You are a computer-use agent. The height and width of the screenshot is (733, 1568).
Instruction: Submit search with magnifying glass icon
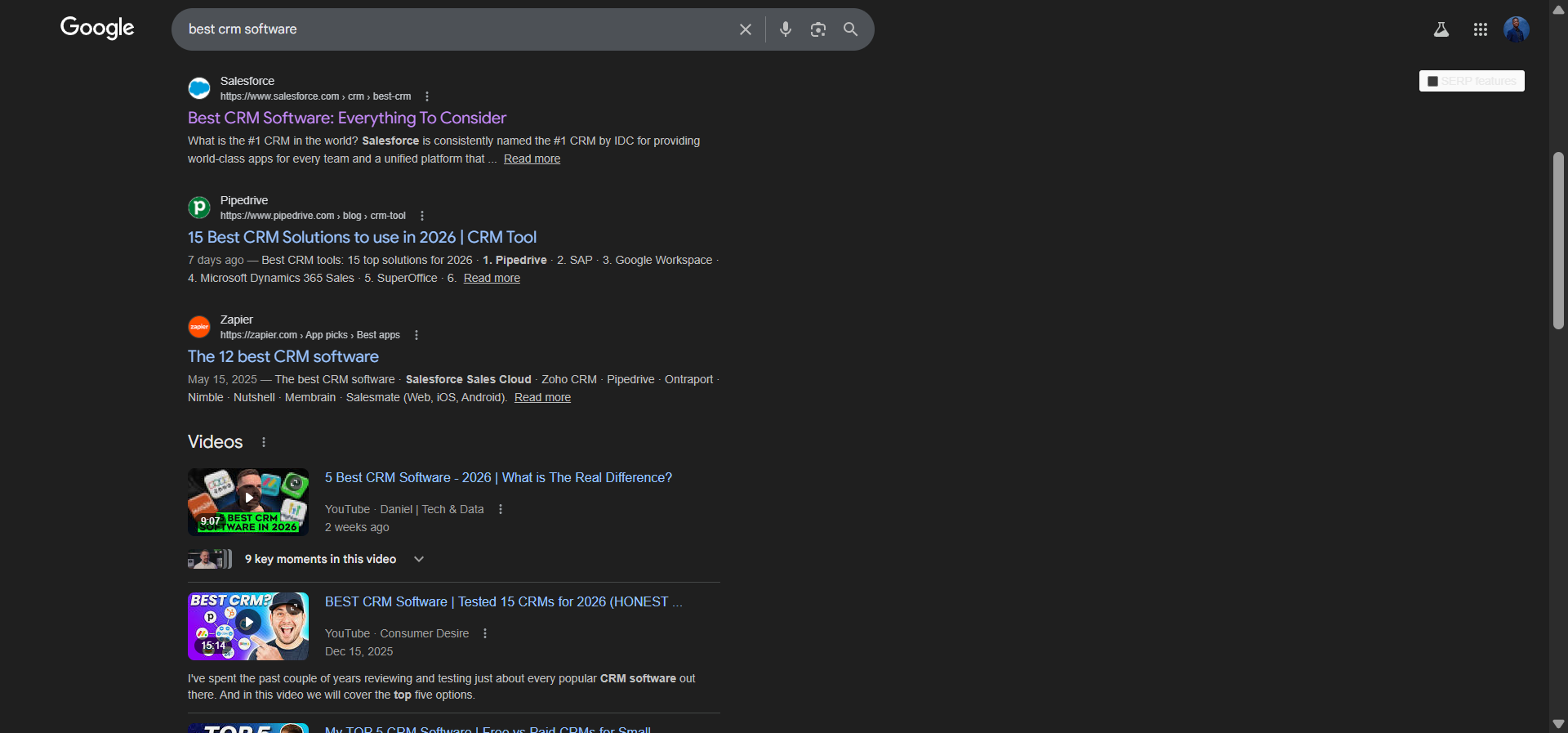tap(851, 29)
